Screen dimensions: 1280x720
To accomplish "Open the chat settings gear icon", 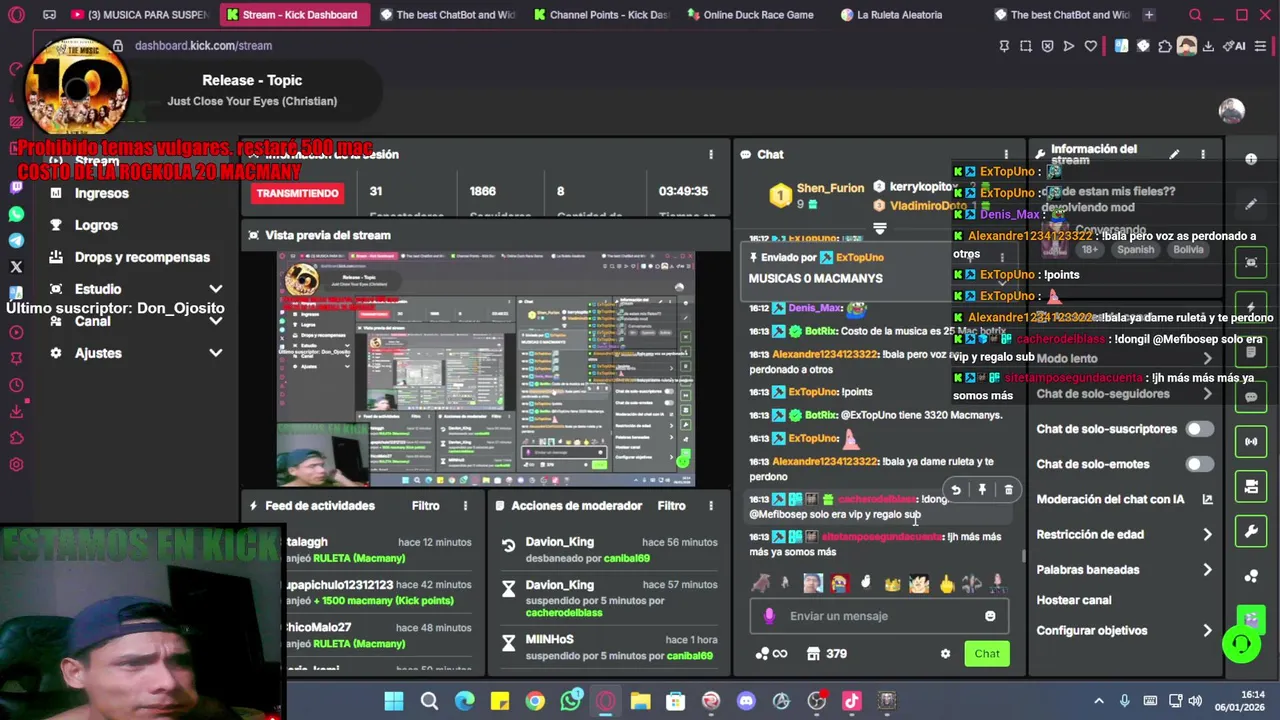I will pos(945,654).
